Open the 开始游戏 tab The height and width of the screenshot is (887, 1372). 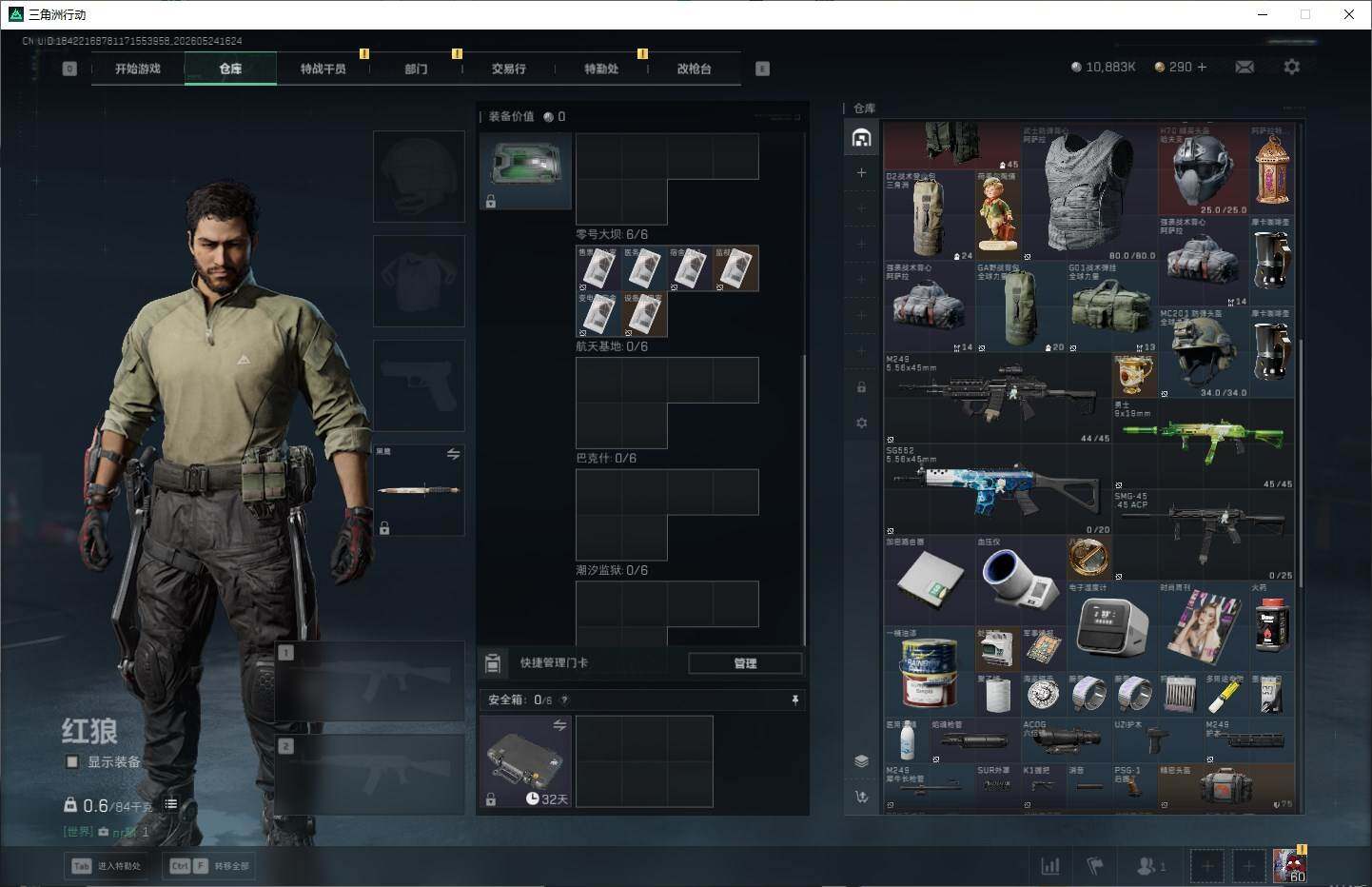point(138,69)
